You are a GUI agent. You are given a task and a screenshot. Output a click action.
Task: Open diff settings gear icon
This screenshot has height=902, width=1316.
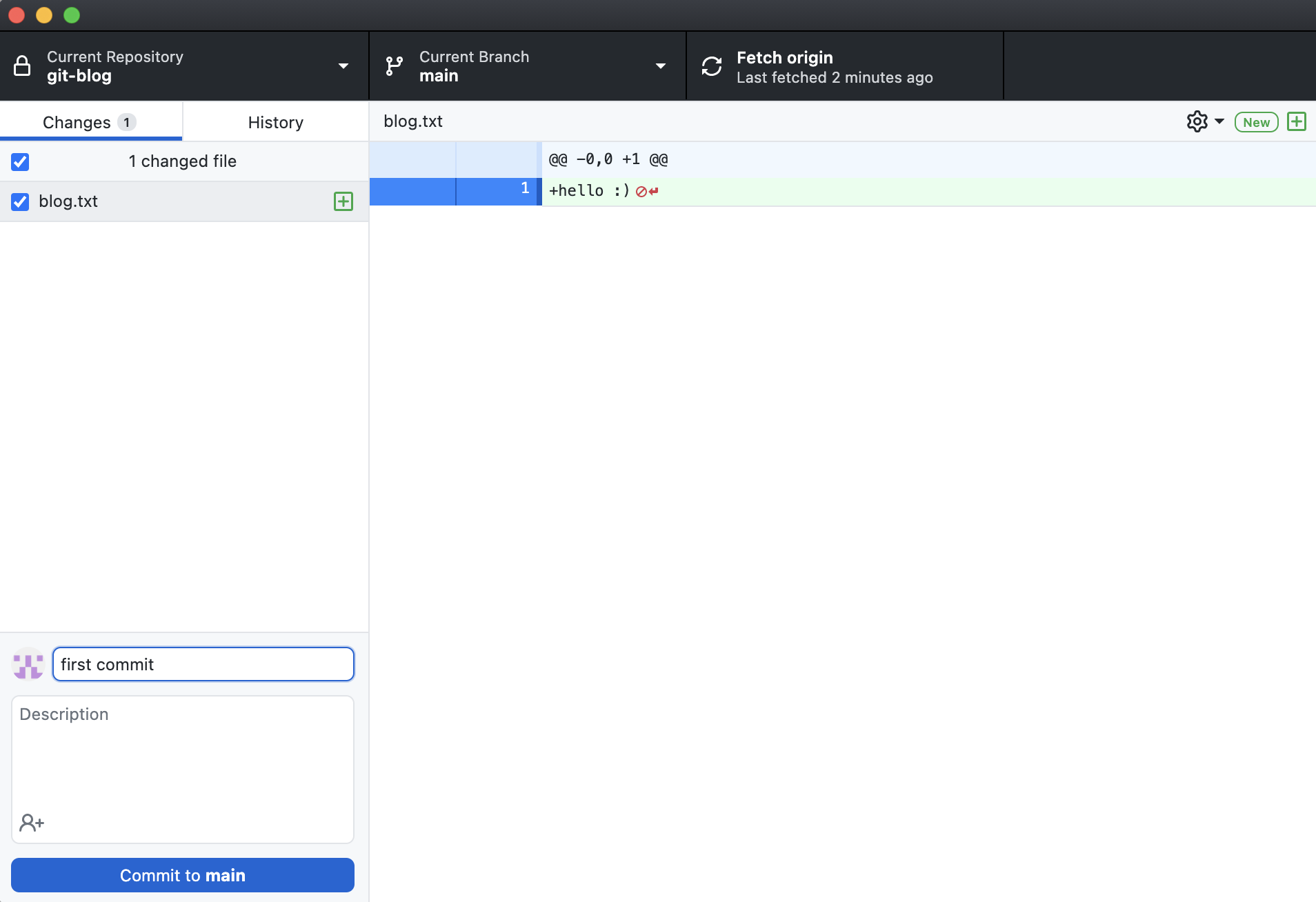(1197, 121)
